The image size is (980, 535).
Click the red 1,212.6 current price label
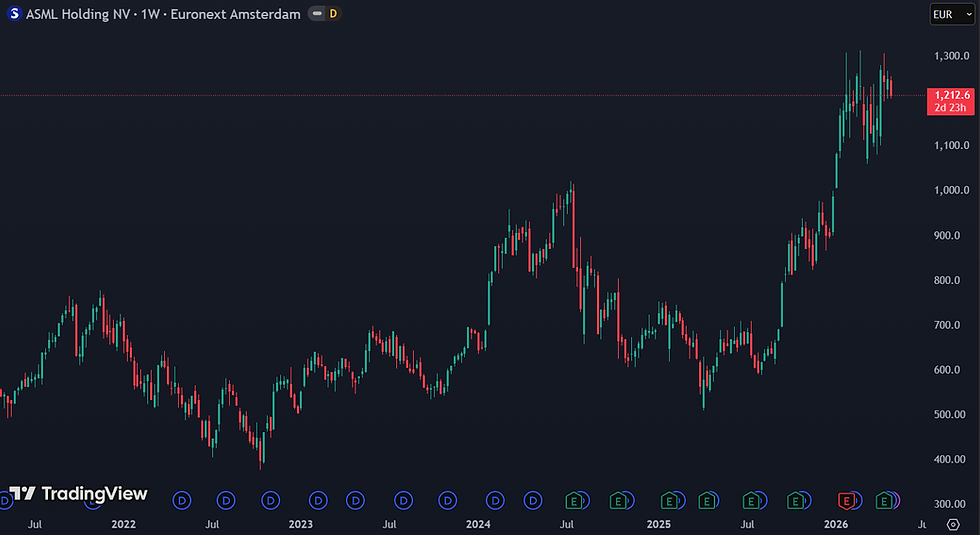pos(952,95)
